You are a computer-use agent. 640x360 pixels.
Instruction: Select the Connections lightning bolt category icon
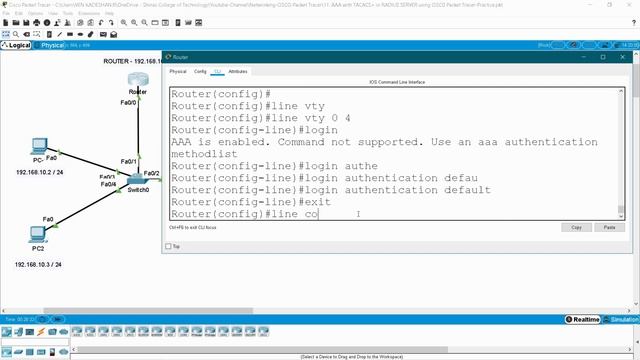(x=41, y=332)
